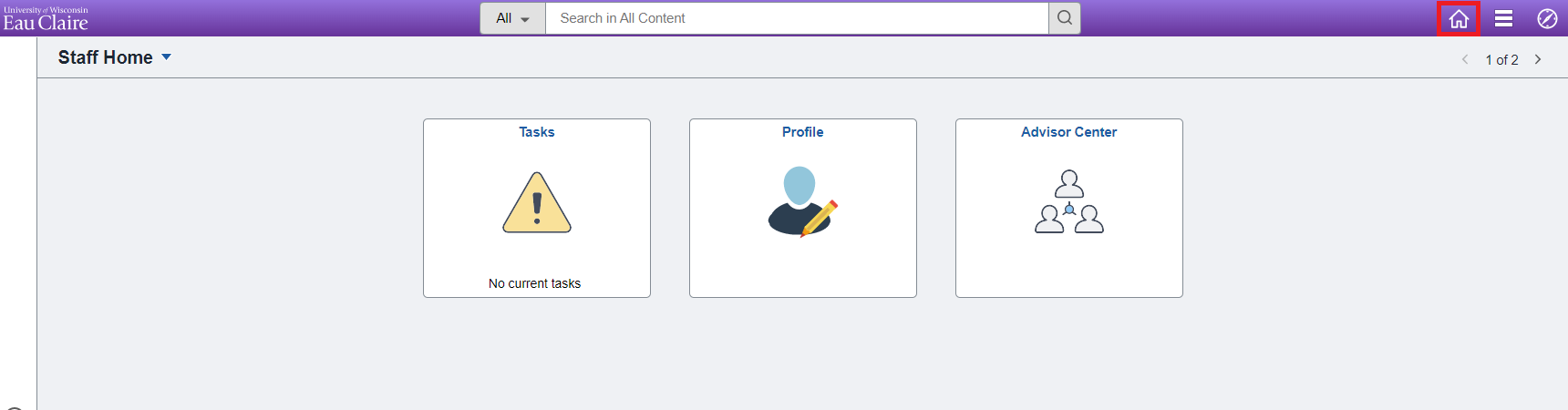This screenshot has width=1568, height=410.
Task: Click the No current tasks text
Action: coord(534,283)
